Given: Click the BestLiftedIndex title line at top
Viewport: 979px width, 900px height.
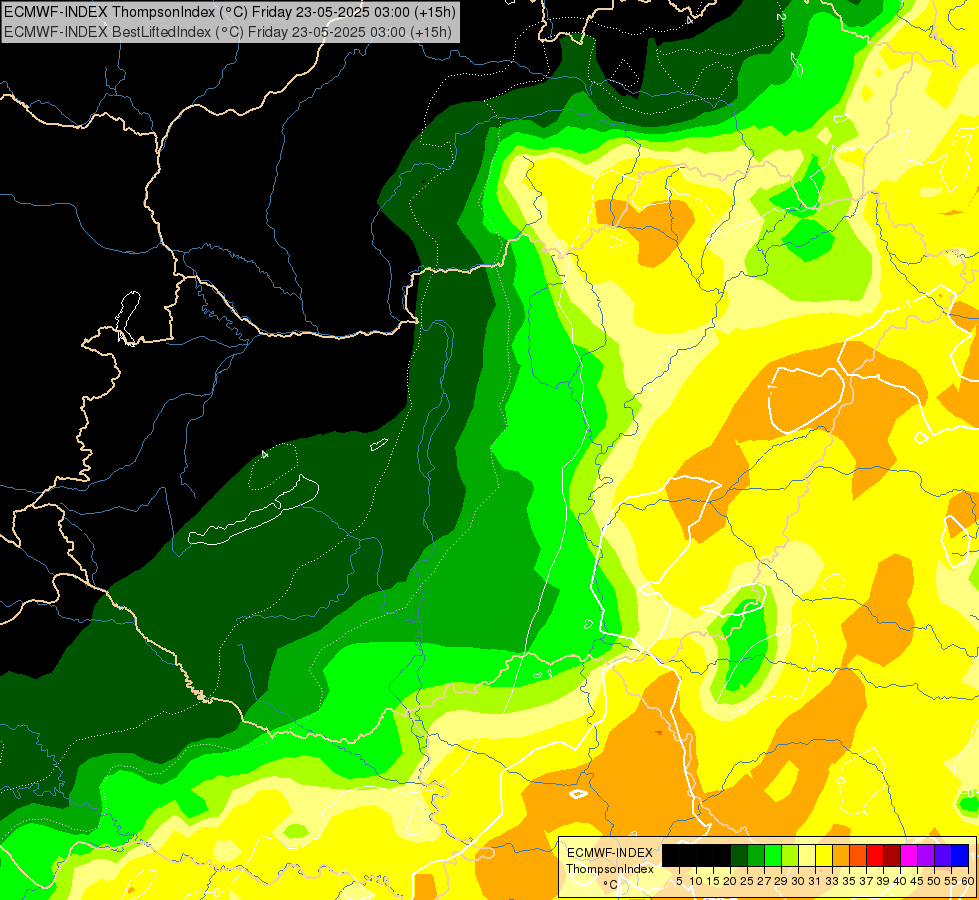Looking at the screenshot, I should 228,32.
